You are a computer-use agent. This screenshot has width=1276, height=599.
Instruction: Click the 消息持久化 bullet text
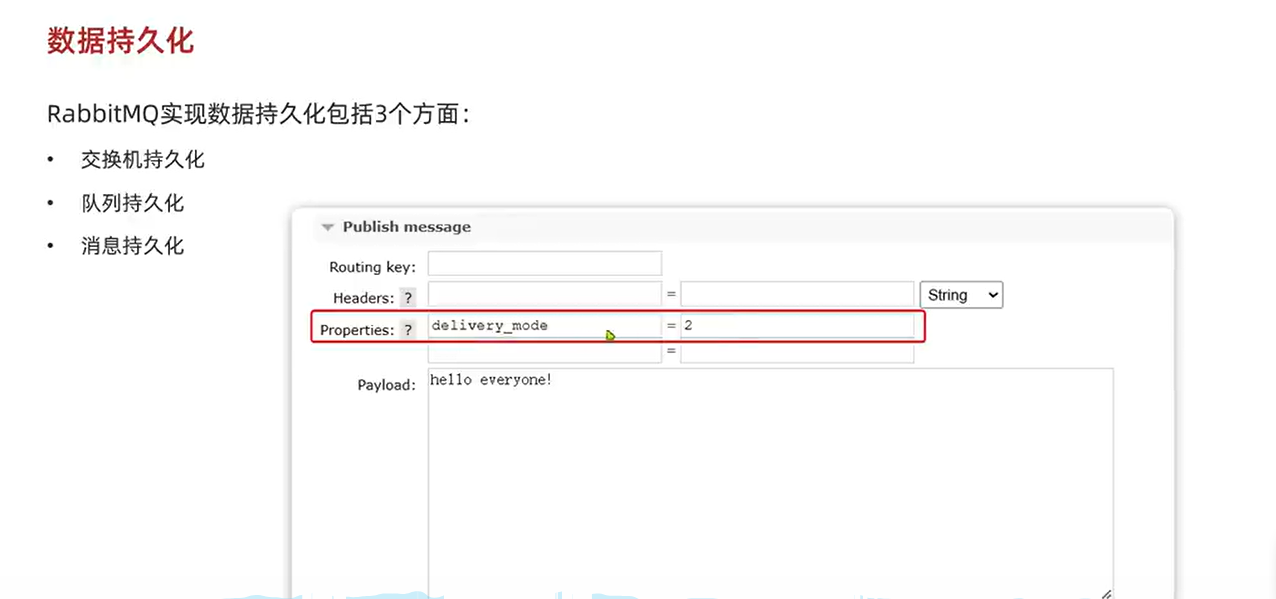coord(133,246)
